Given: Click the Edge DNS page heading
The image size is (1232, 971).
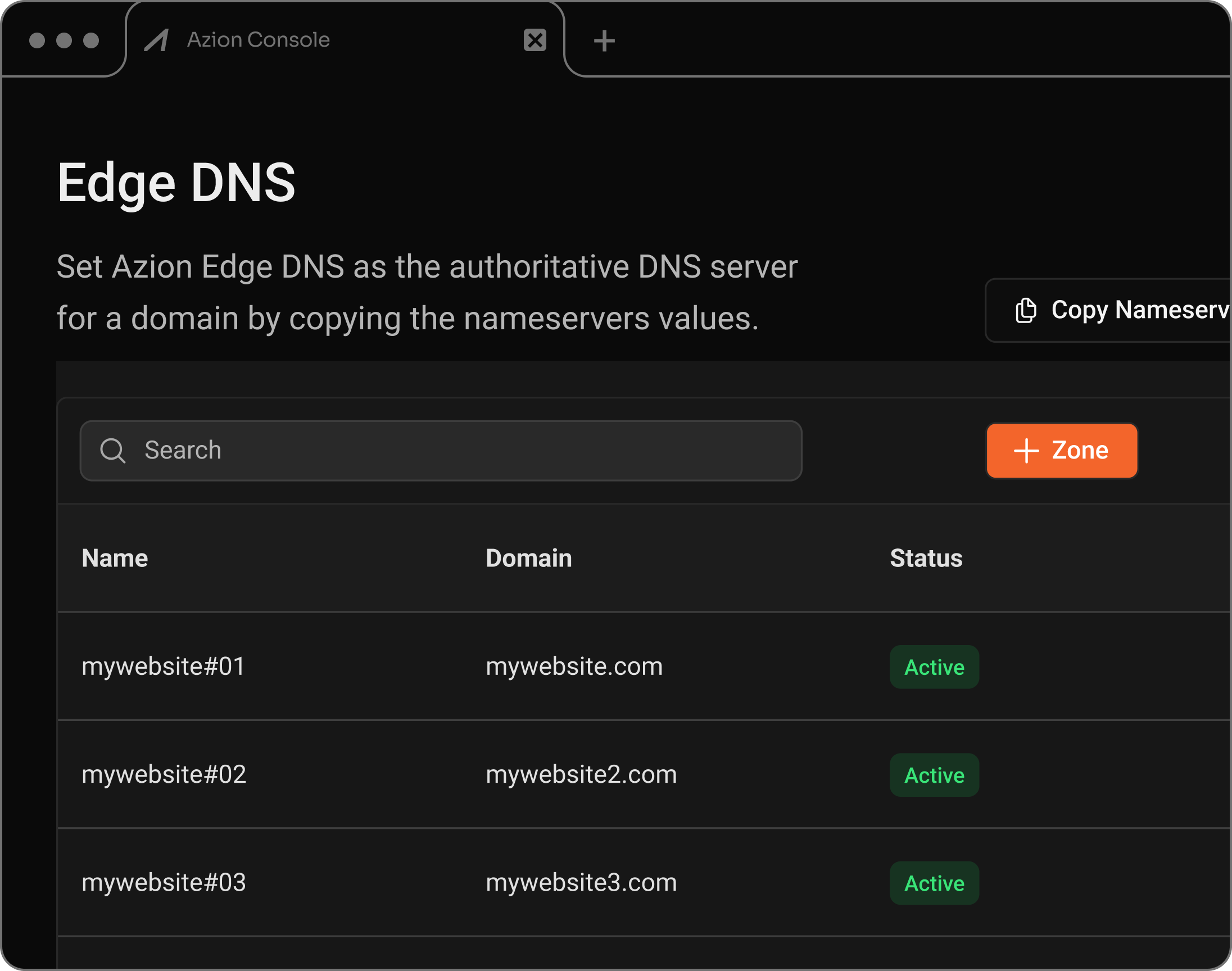Looking at the screenshot, I should [177, 183].
